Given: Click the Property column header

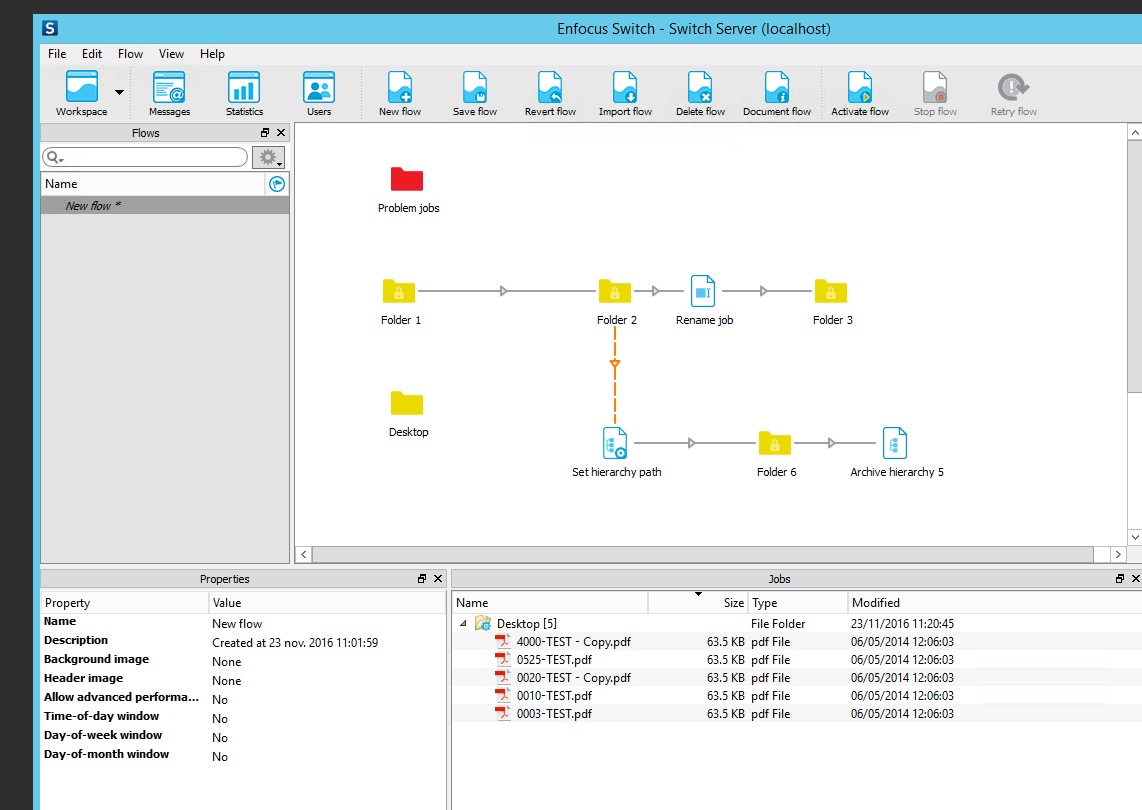Looking at the screenshot, I should point(125,602).
